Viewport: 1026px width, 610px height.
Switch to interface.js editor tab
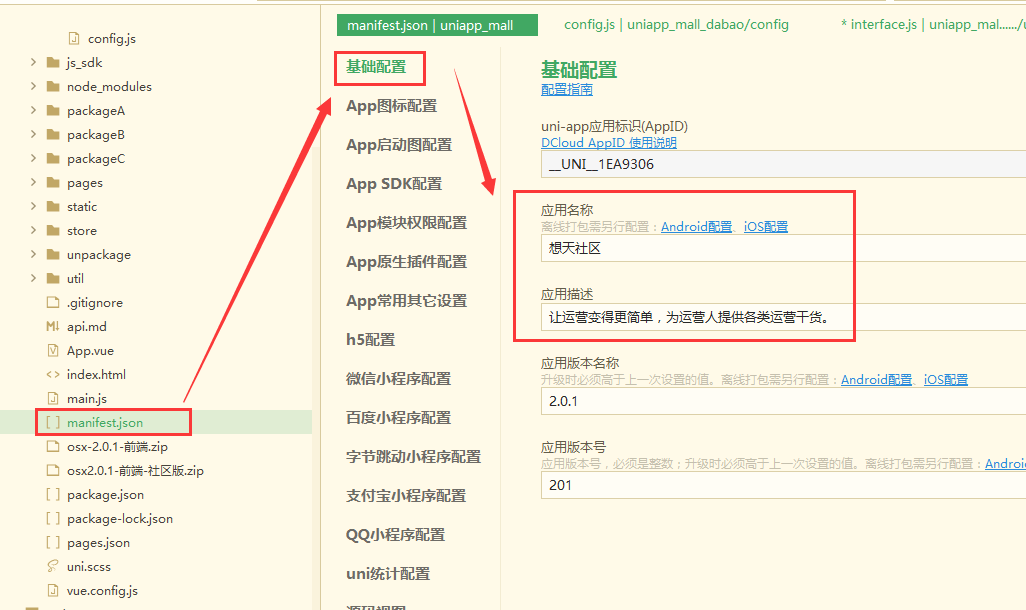[932, 25]
